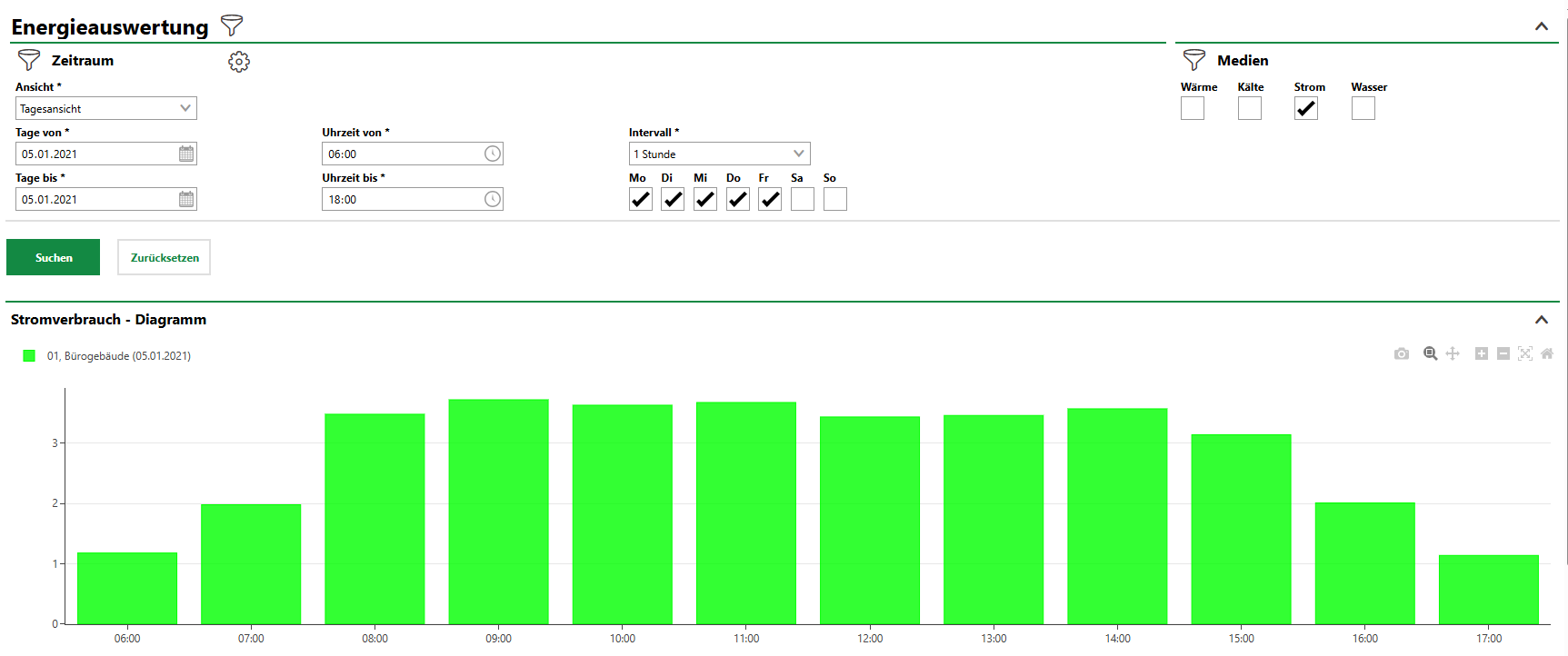The height and width of the screenshot is (656, 1568).
Task: Click the bar above the 14:00 label
Action: coord(1117,516)
